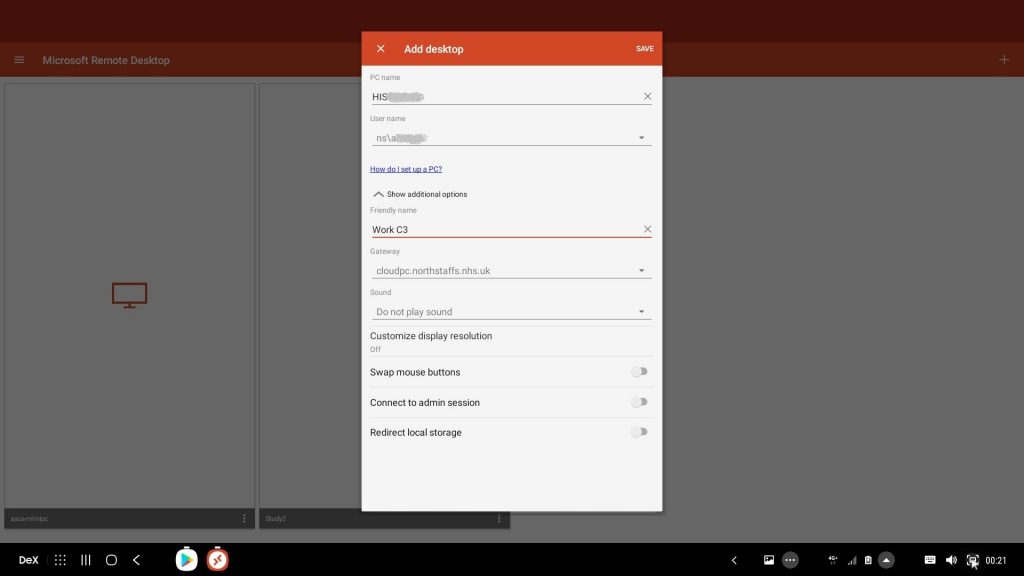Clear the Friendly name field
This screenshot has width=1024, height=576.
point(647,230)
